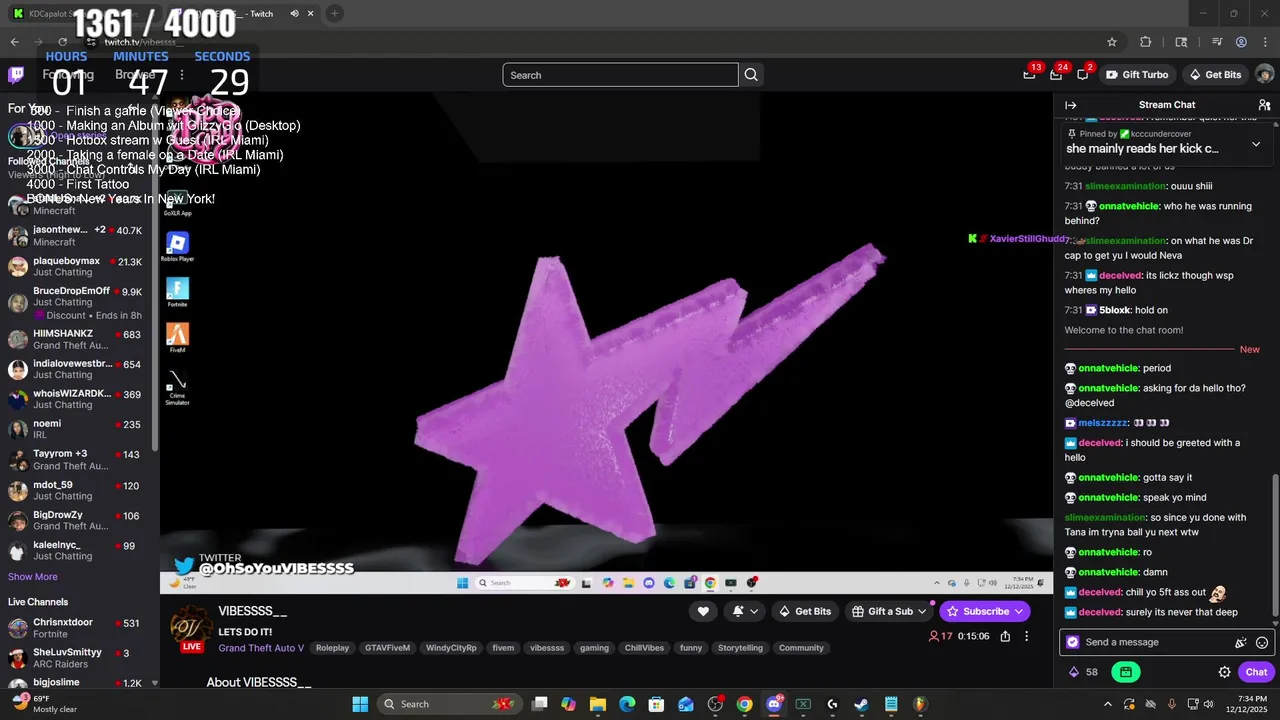Open the share stream icon

[x=1005, y=636]
